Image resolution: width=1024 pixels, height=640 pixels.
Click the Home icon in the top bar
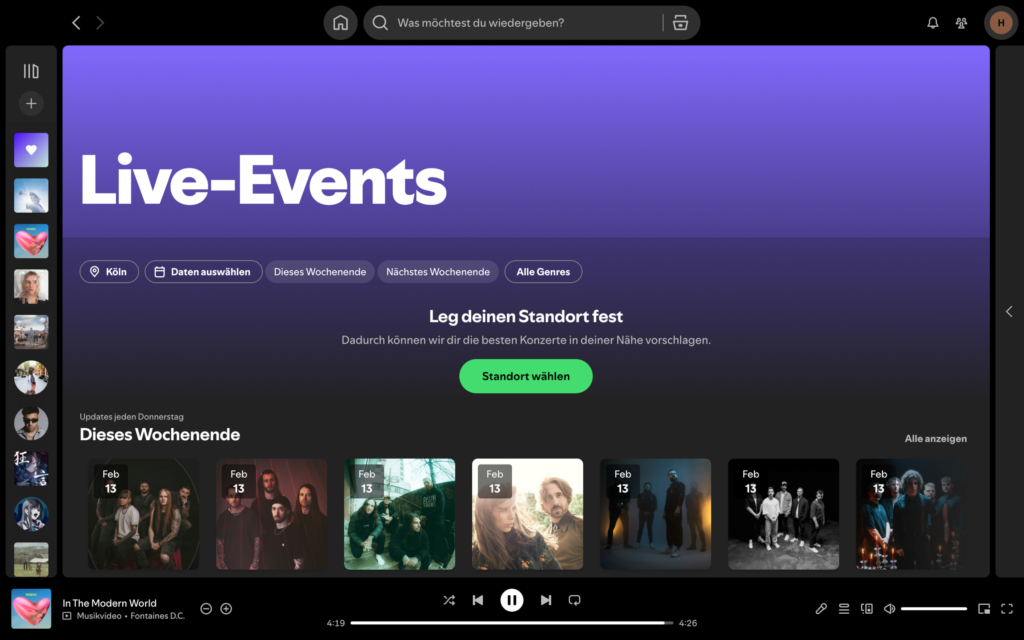[x=340, y=22]
